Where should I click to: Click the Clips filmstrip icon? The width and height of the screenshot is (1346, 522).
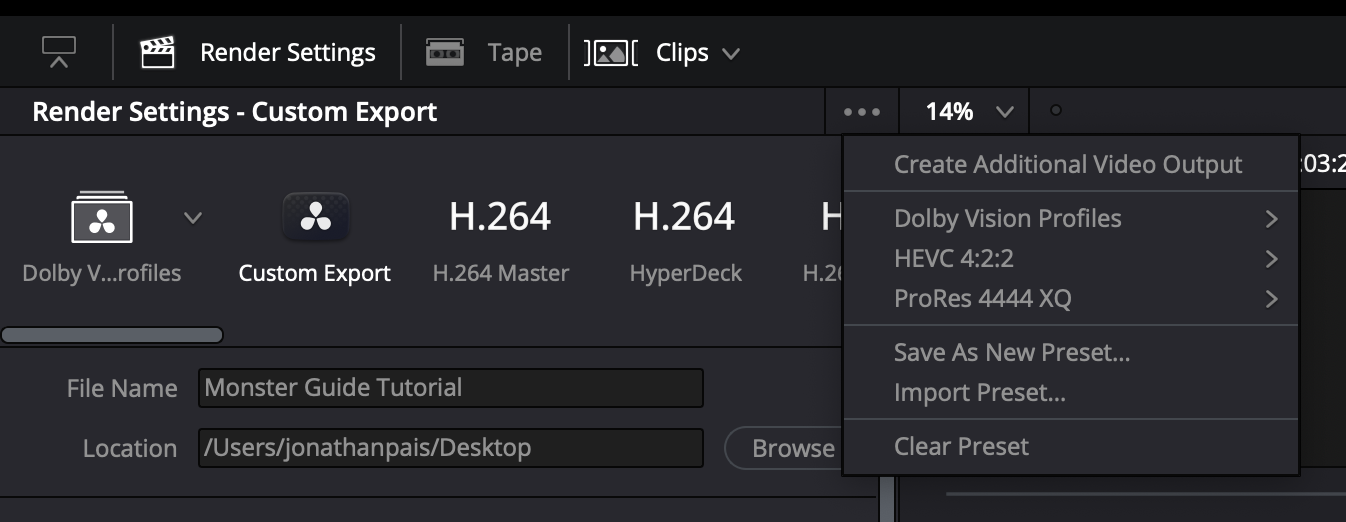click(611, 52)
